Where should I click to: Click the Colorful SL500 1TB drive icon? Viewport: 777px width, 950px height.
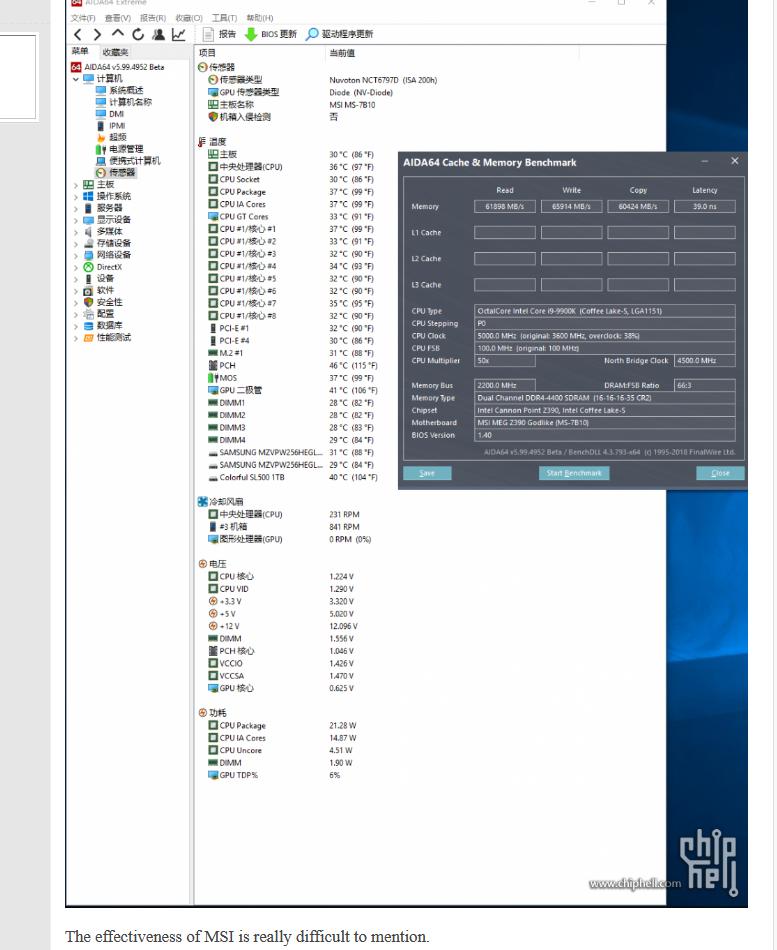point(213,477)
